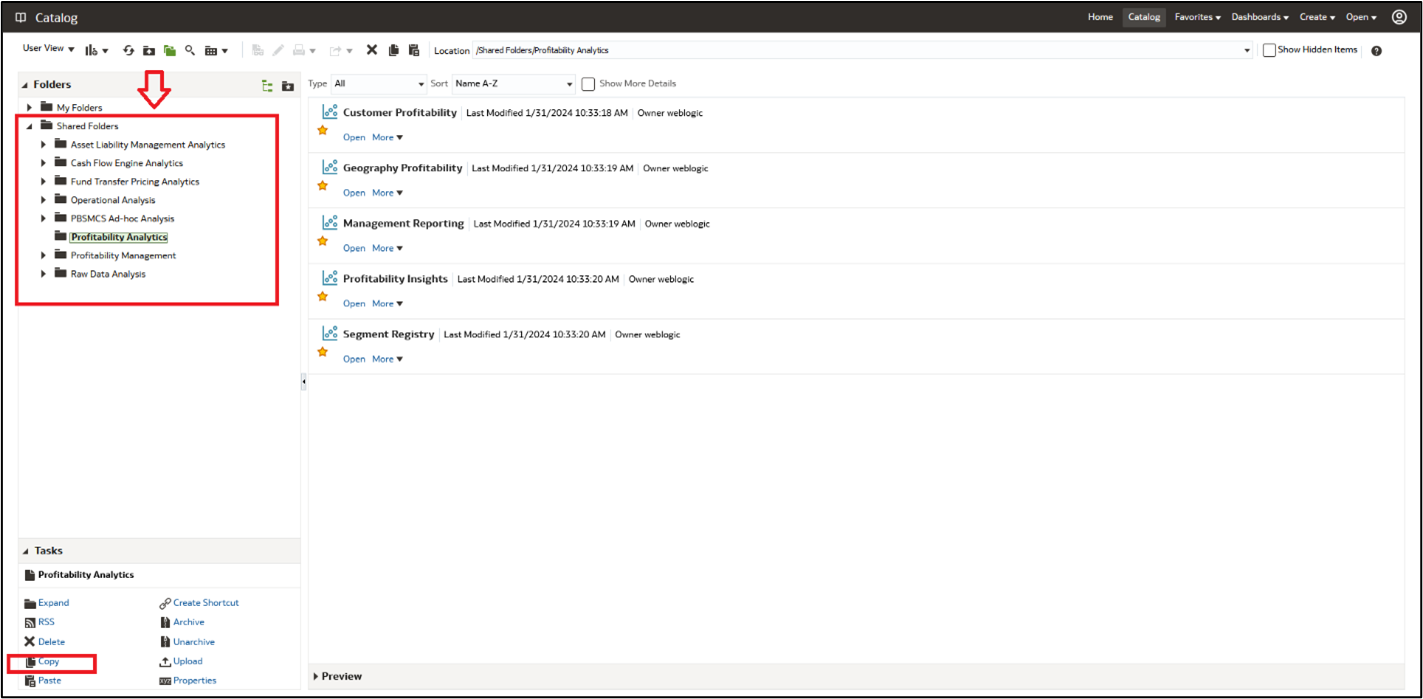Click the Refresh icon in the toolbar
This screenshot has height=699, width=1423.
128,50
